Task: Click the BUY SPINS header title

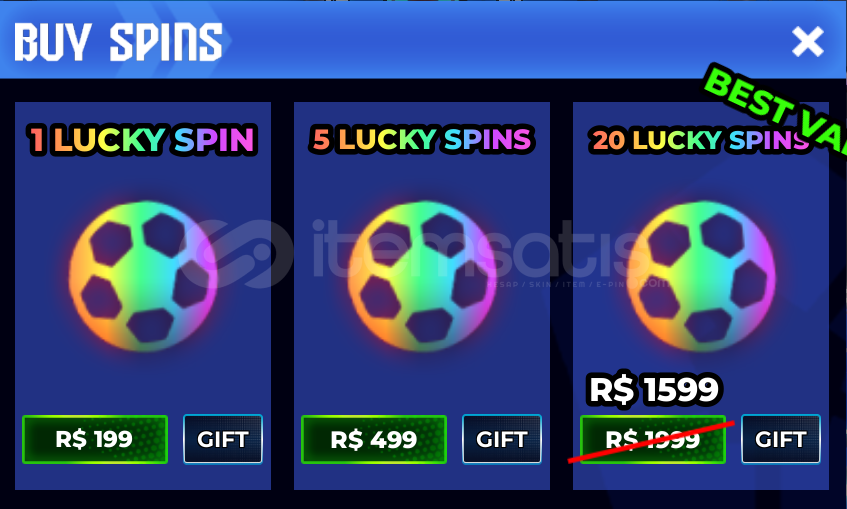Action: pos(118,42)
